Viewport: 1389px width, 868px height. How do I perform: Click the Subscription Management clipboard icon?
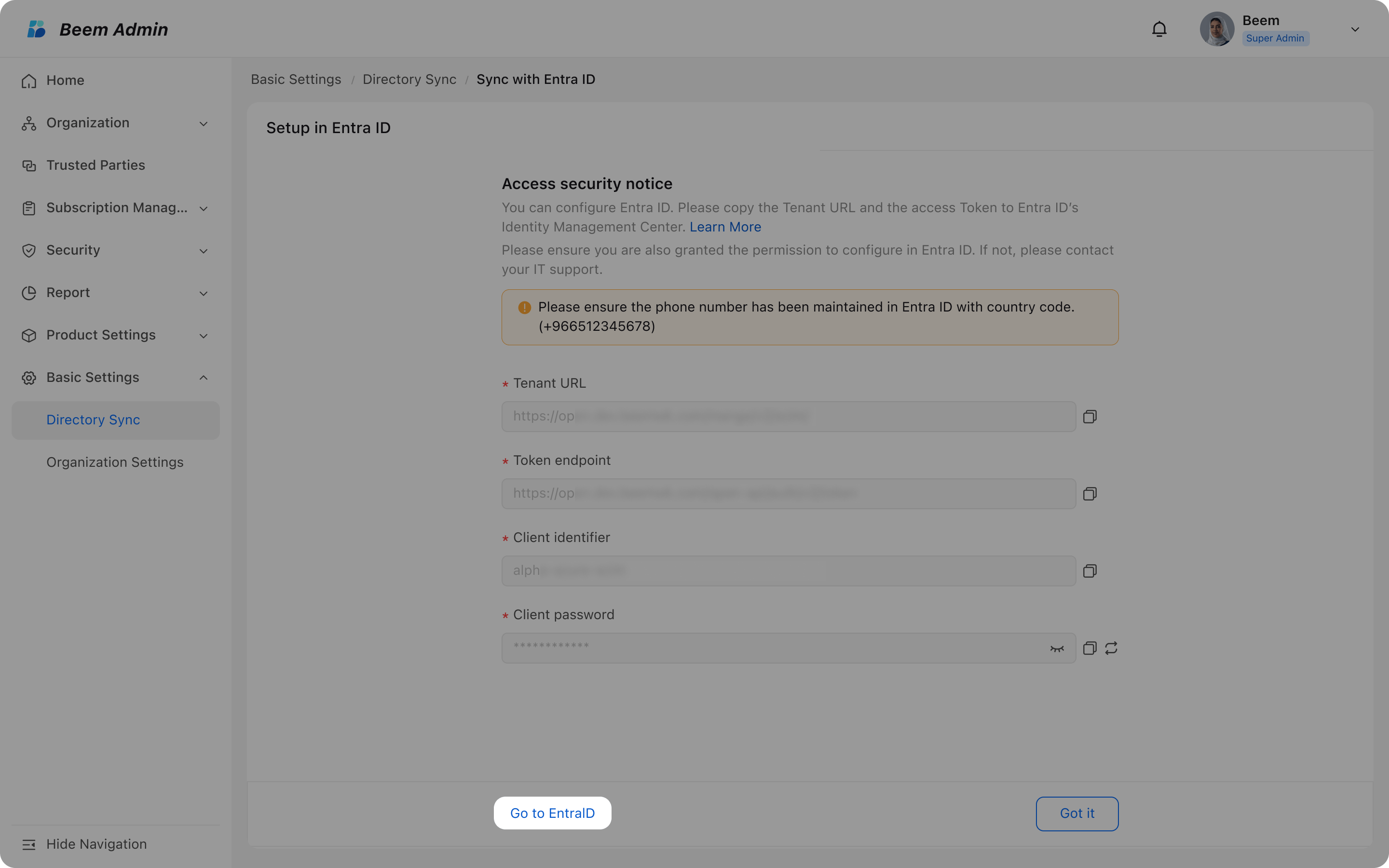coord(29,208)
